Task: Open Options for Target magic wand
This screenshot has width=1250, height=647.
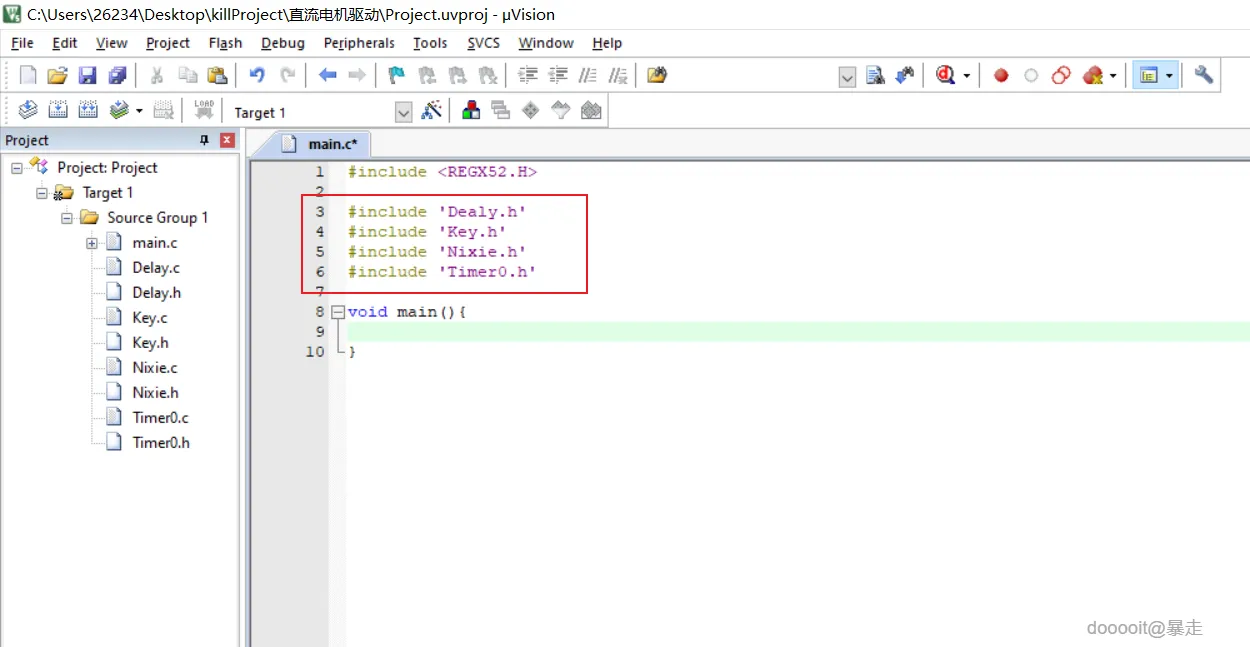Action: [432, 111]
